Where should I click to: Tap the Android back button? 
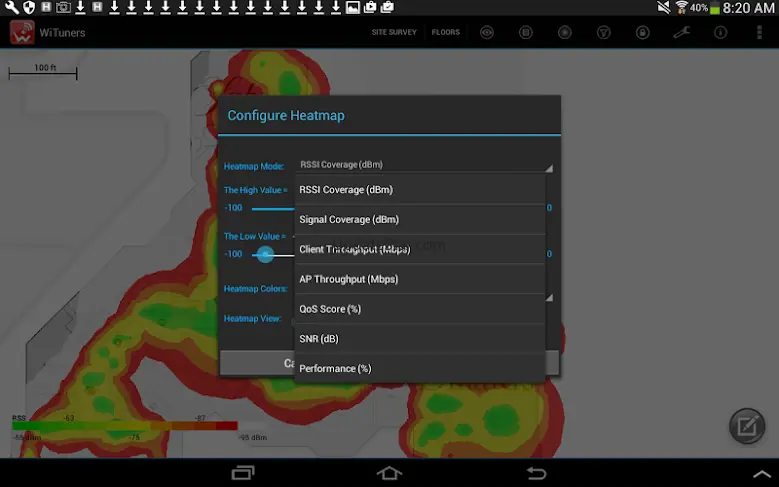pos(536,473)
